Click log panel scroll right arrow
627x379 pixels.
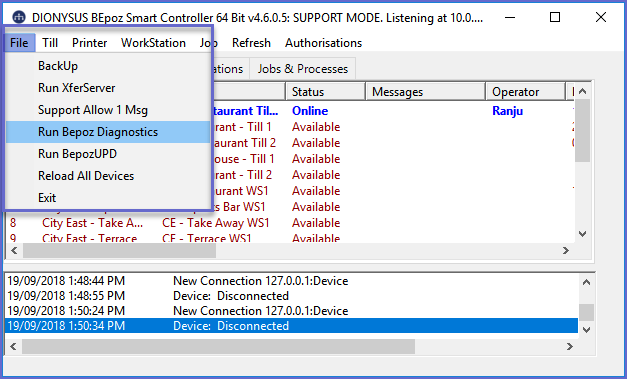(570, 346)
